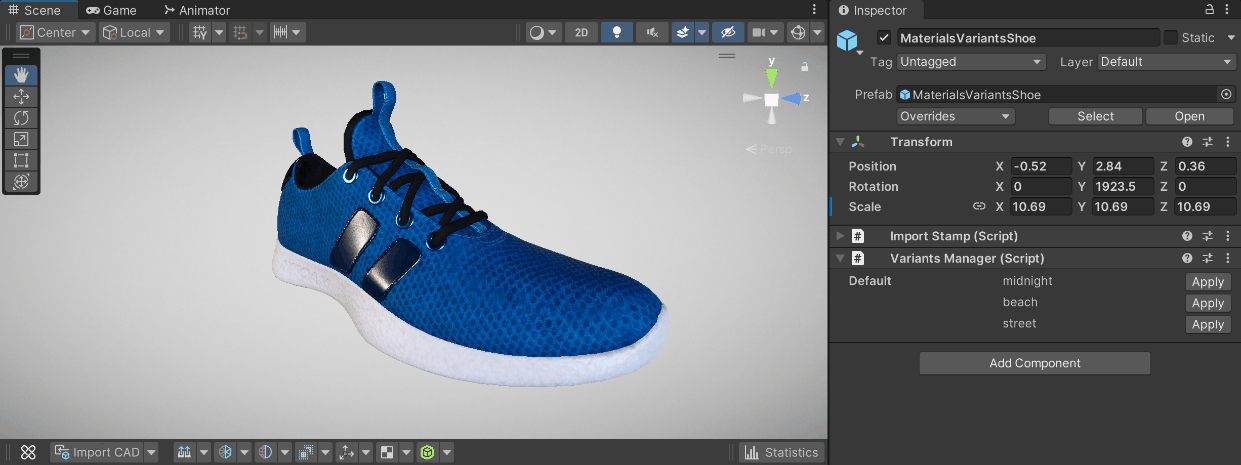The height and width of the screenshot is (465, 1241).
Task: Apply the midnight variant
Action: (1208, 282)
